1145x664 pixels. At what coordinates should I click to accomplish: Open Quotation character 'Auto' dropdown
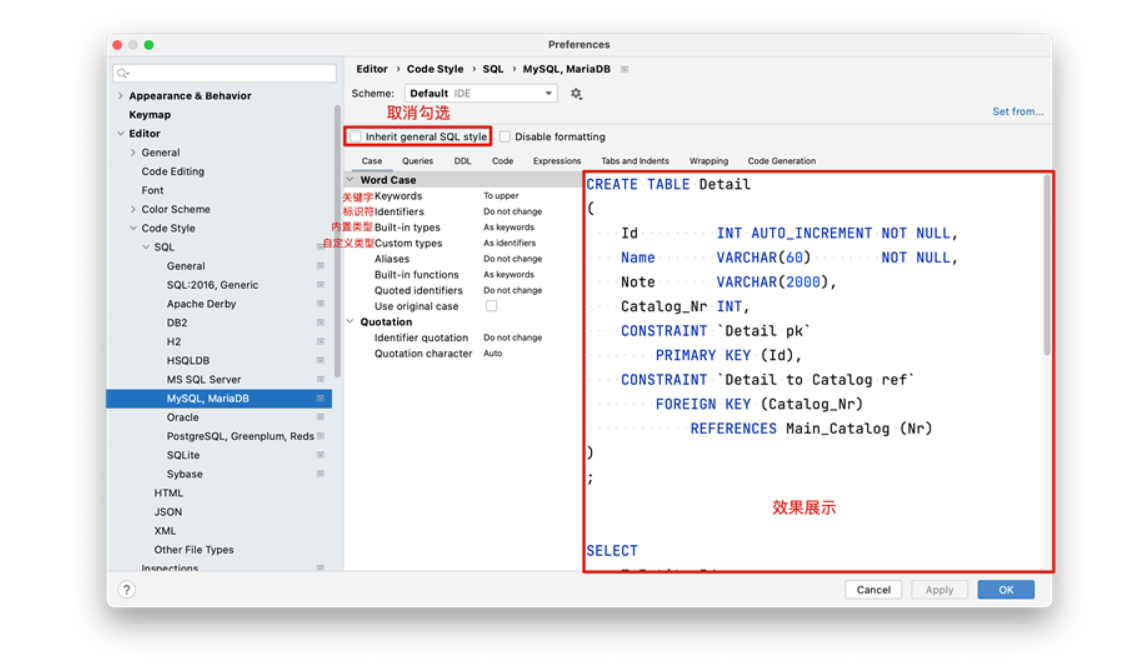point(493,354)
